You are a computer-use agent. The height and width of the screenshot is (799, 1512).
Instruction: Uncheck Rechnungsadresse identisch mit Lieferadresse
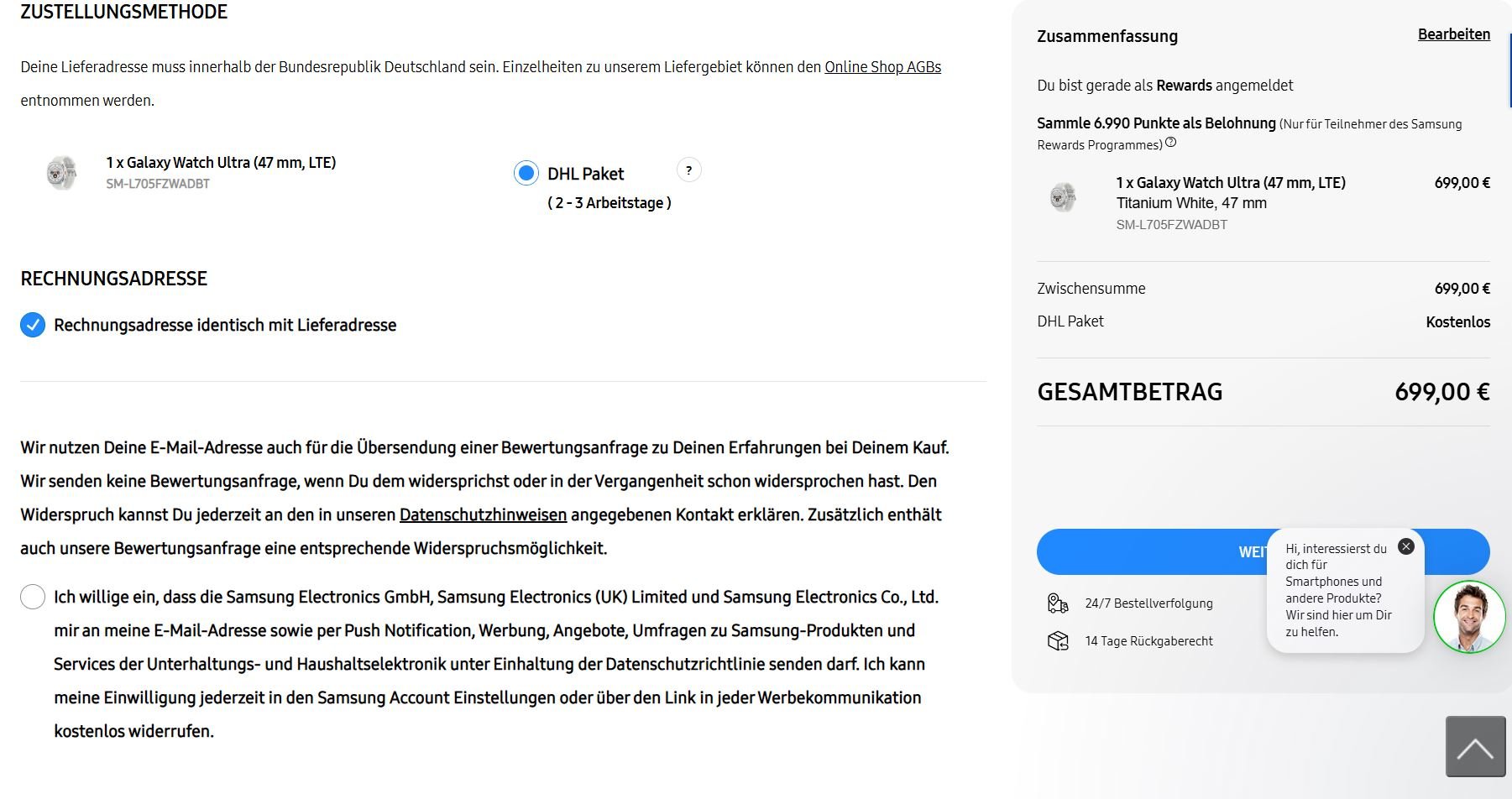point(33,325)
